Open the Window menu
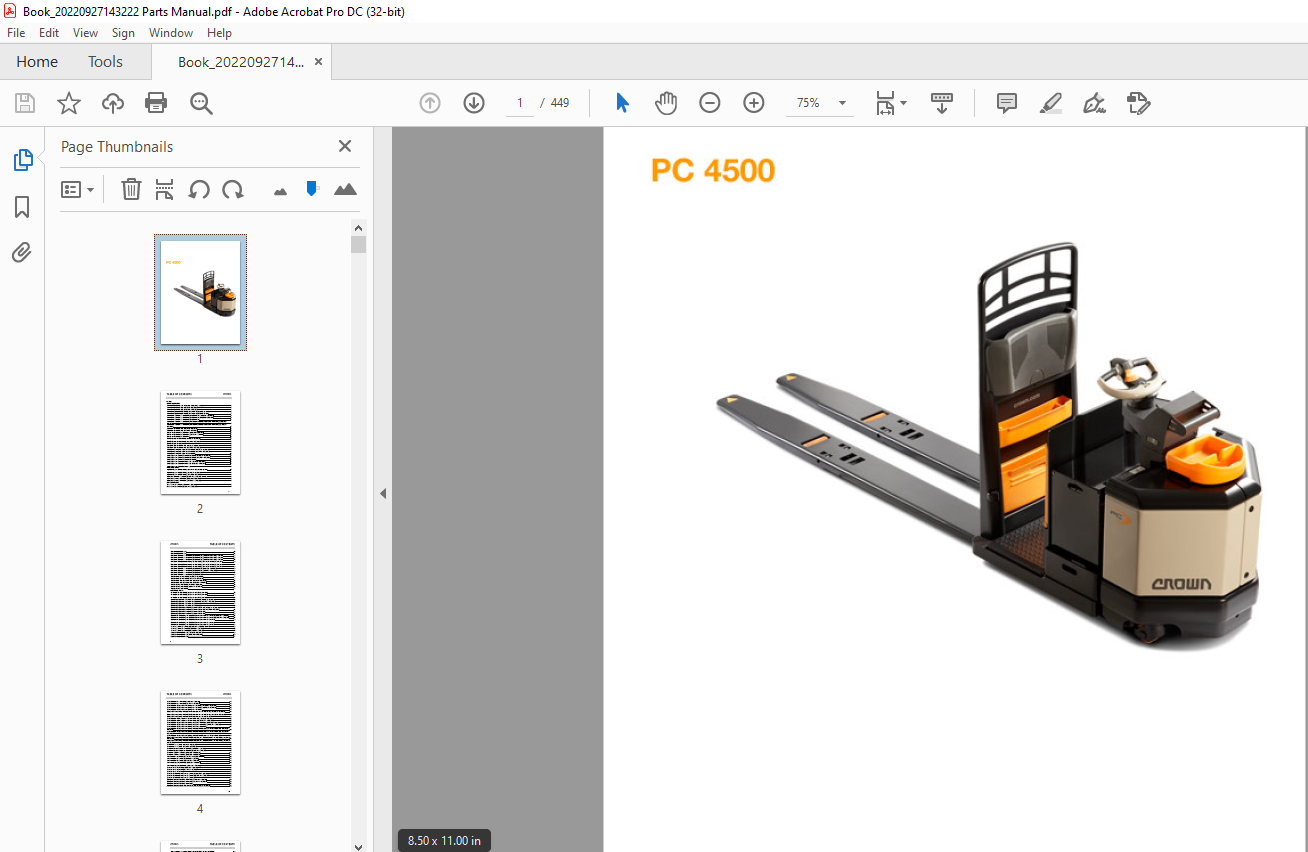The height and width of the screenshot is (852, 1308). pos(171,33)
